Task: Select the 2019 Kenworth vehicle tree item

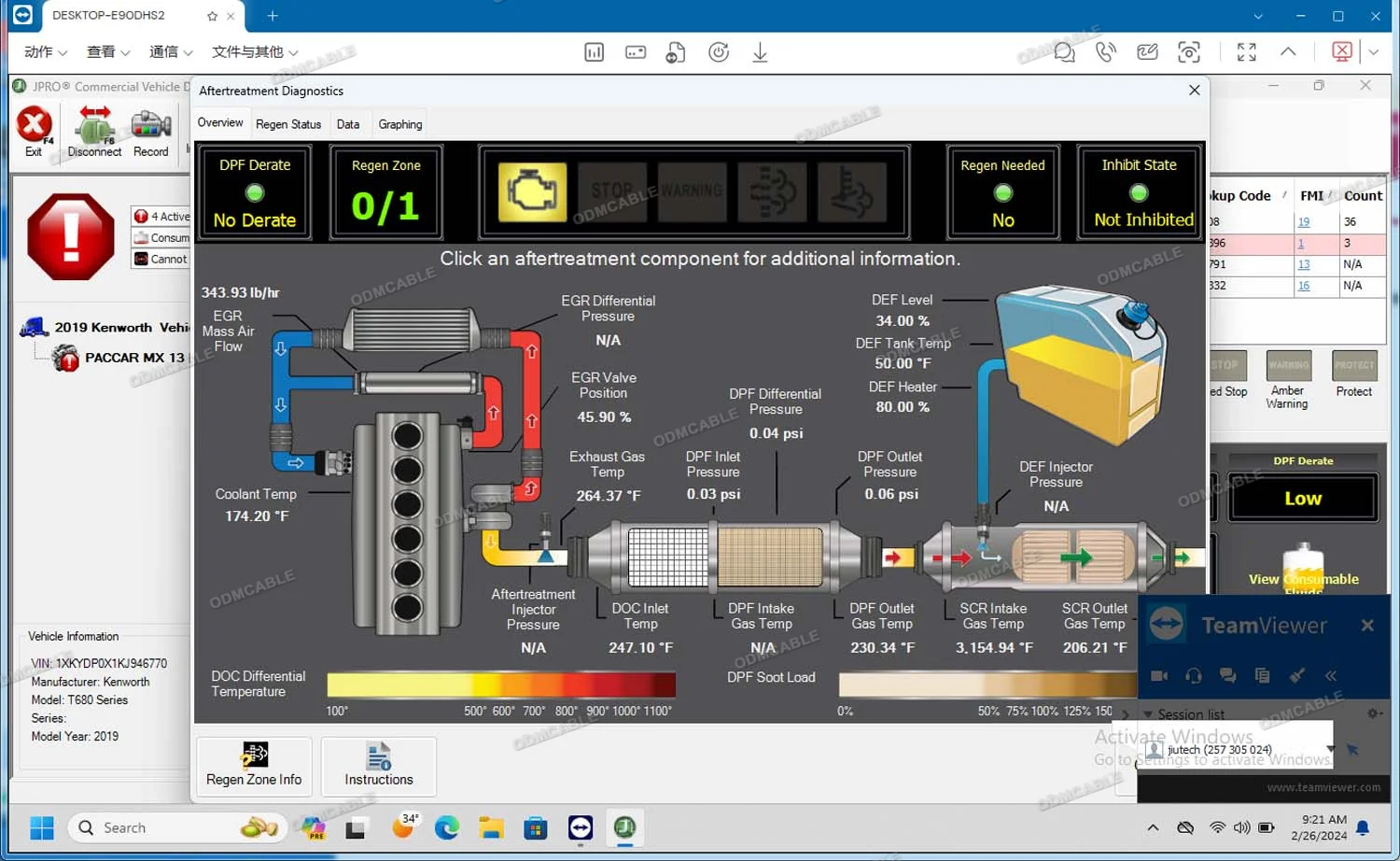Action: point(105,327)
